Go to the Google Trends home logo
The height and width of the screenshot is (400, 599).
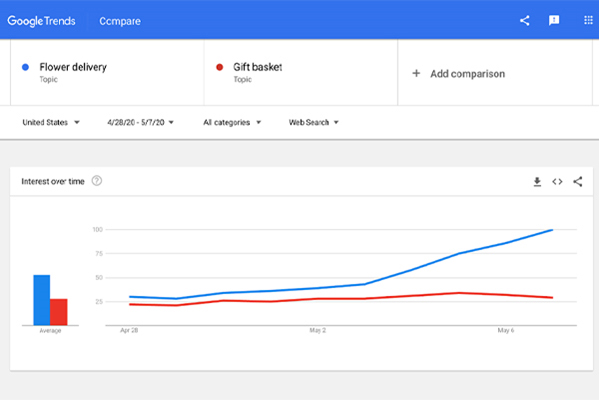coord(41,21)
